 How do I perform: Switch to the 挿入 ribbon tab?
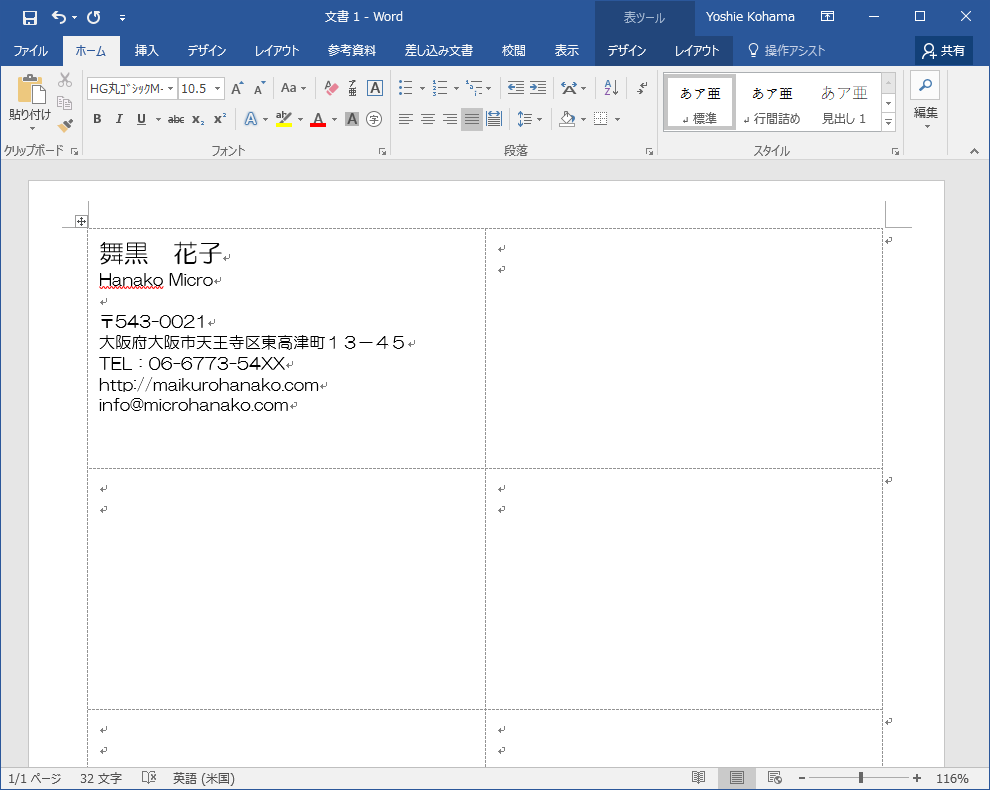[146, 50]
